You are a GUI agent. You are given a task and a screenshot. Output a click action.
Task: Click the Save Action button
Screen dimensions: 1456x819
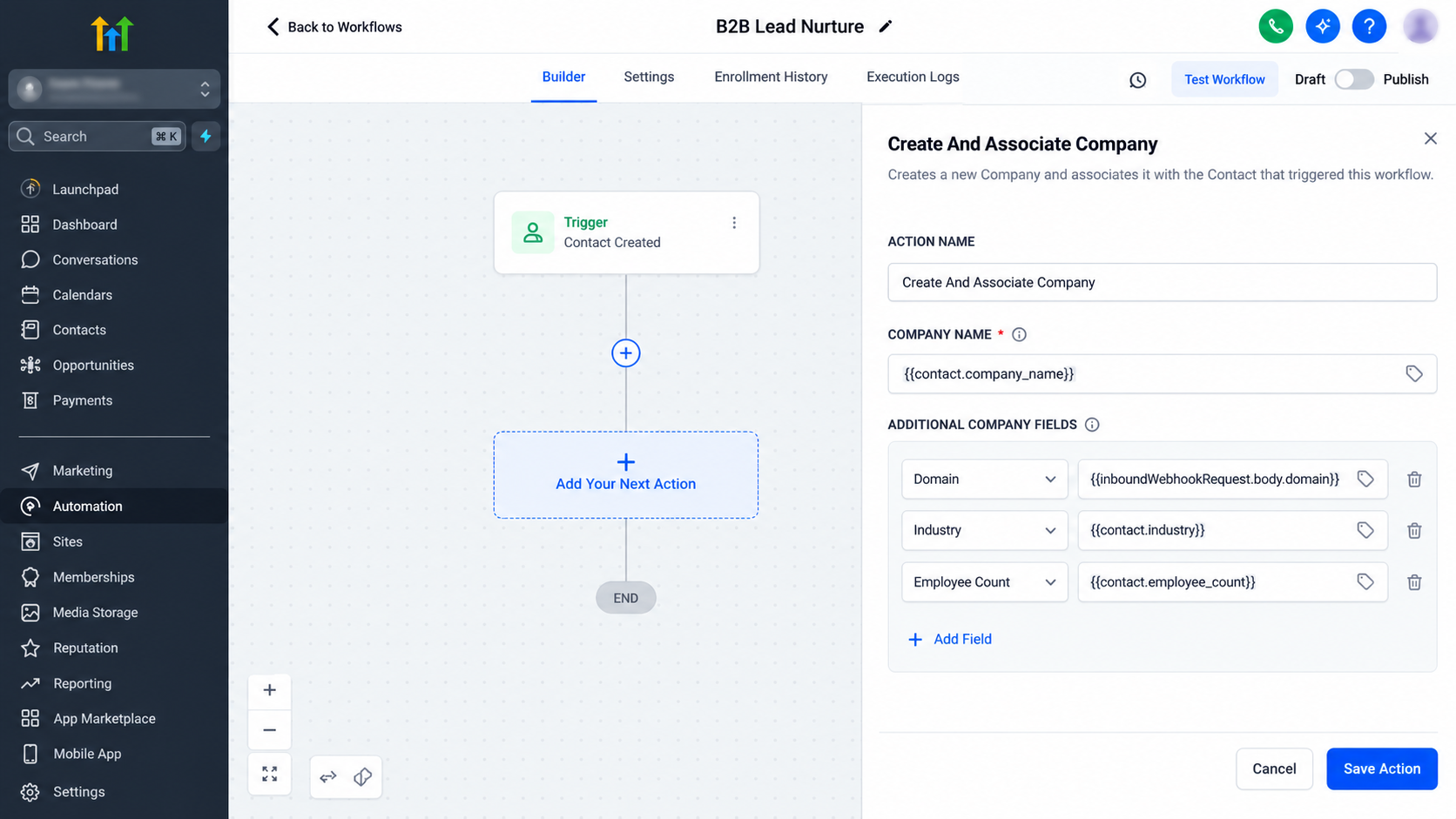coord(1382,769)
